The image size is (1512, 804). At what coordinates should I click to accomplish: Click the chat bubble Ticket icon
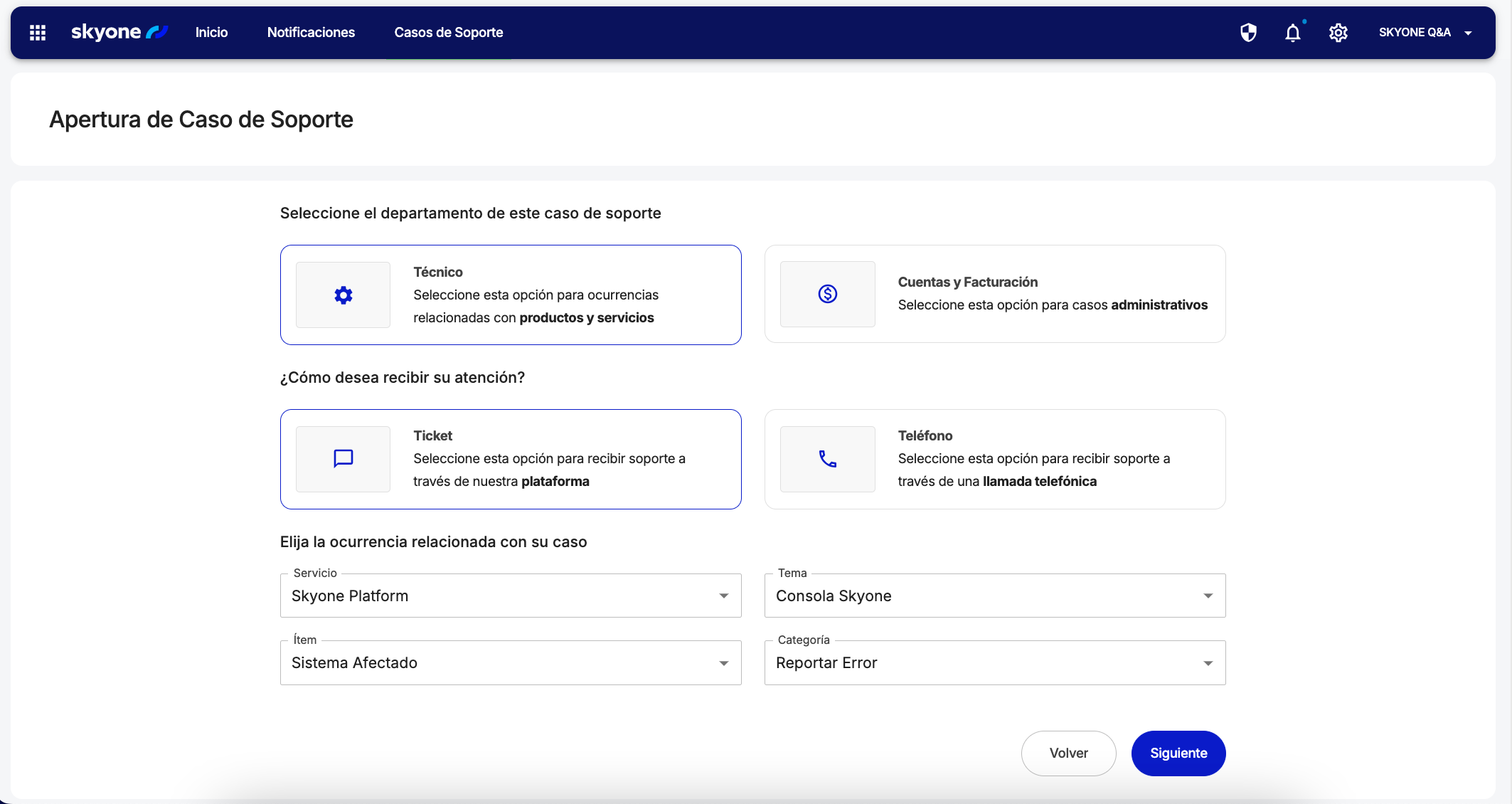(343, 459)
